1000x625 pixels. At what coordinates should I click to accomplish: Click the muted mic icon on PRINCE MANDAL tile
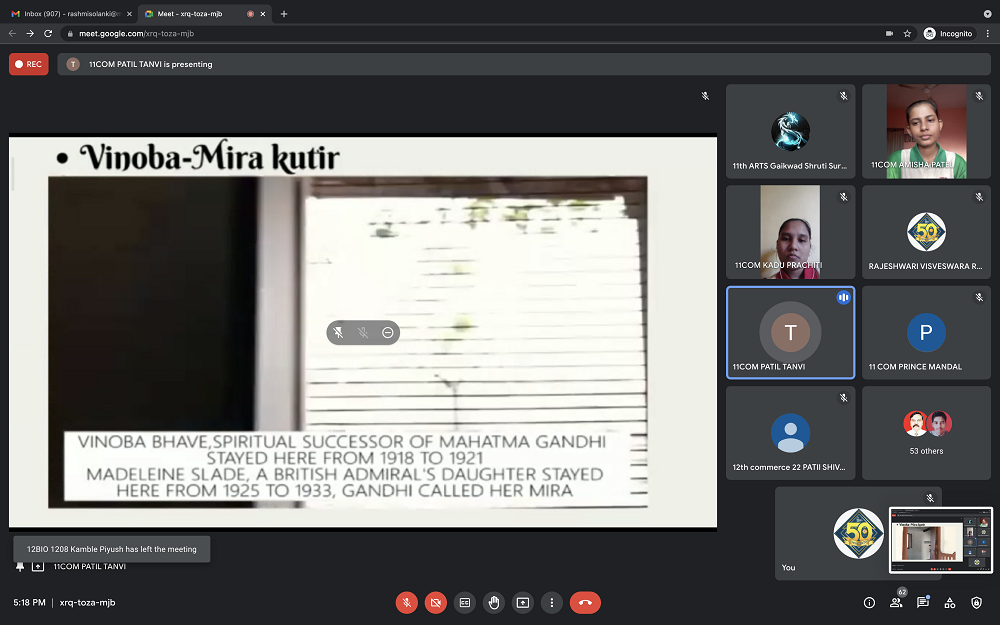[x=979, y=297]
